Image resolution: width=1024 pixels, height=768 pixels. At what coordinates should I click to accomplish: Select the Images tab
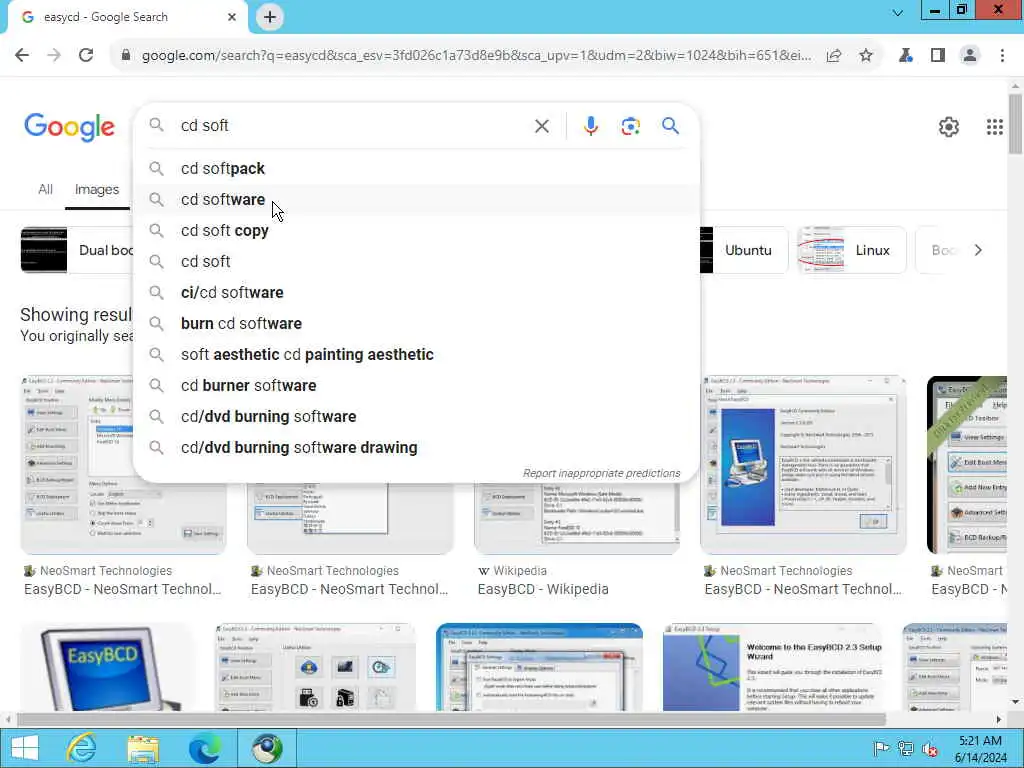[x=97, y=189]
